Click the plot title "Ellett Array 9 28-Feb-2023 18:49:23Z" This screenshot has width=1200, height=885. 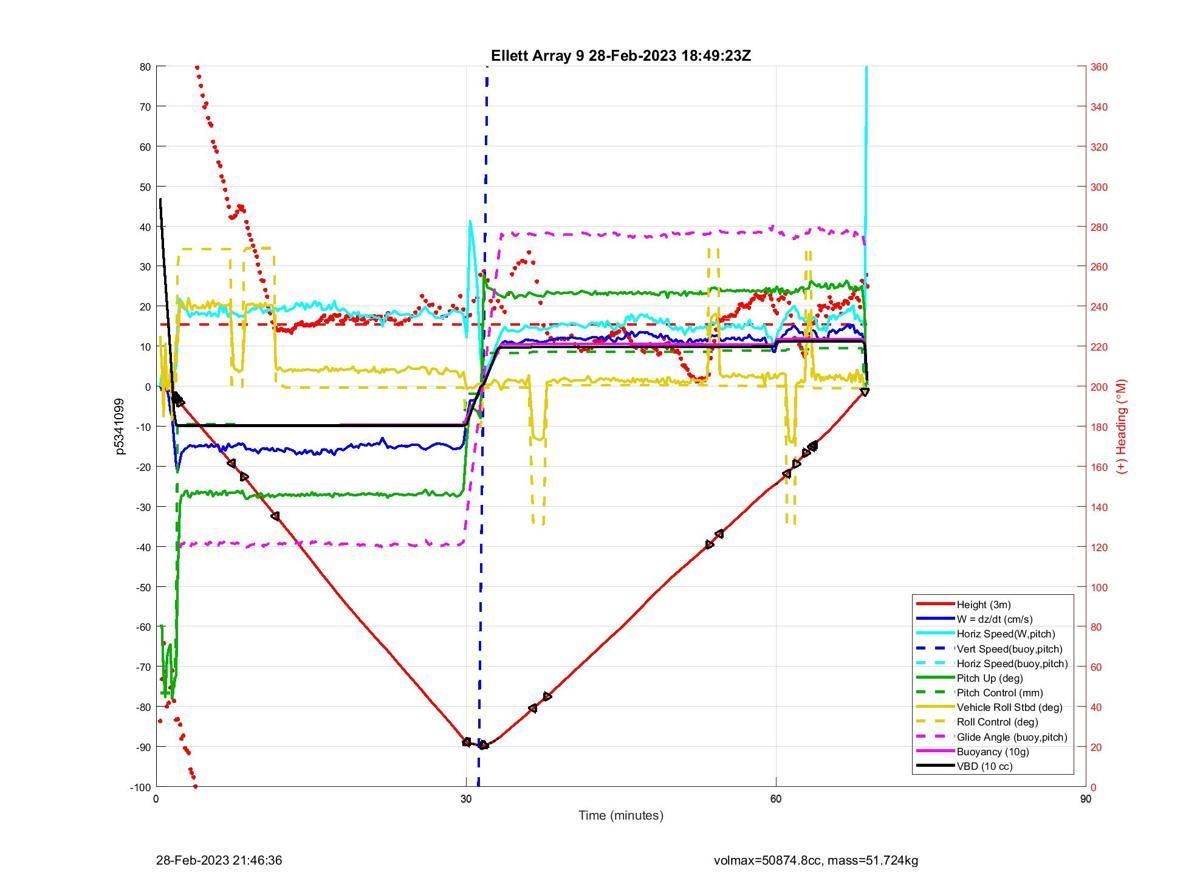pyautogui.click(x=620, y=56)
